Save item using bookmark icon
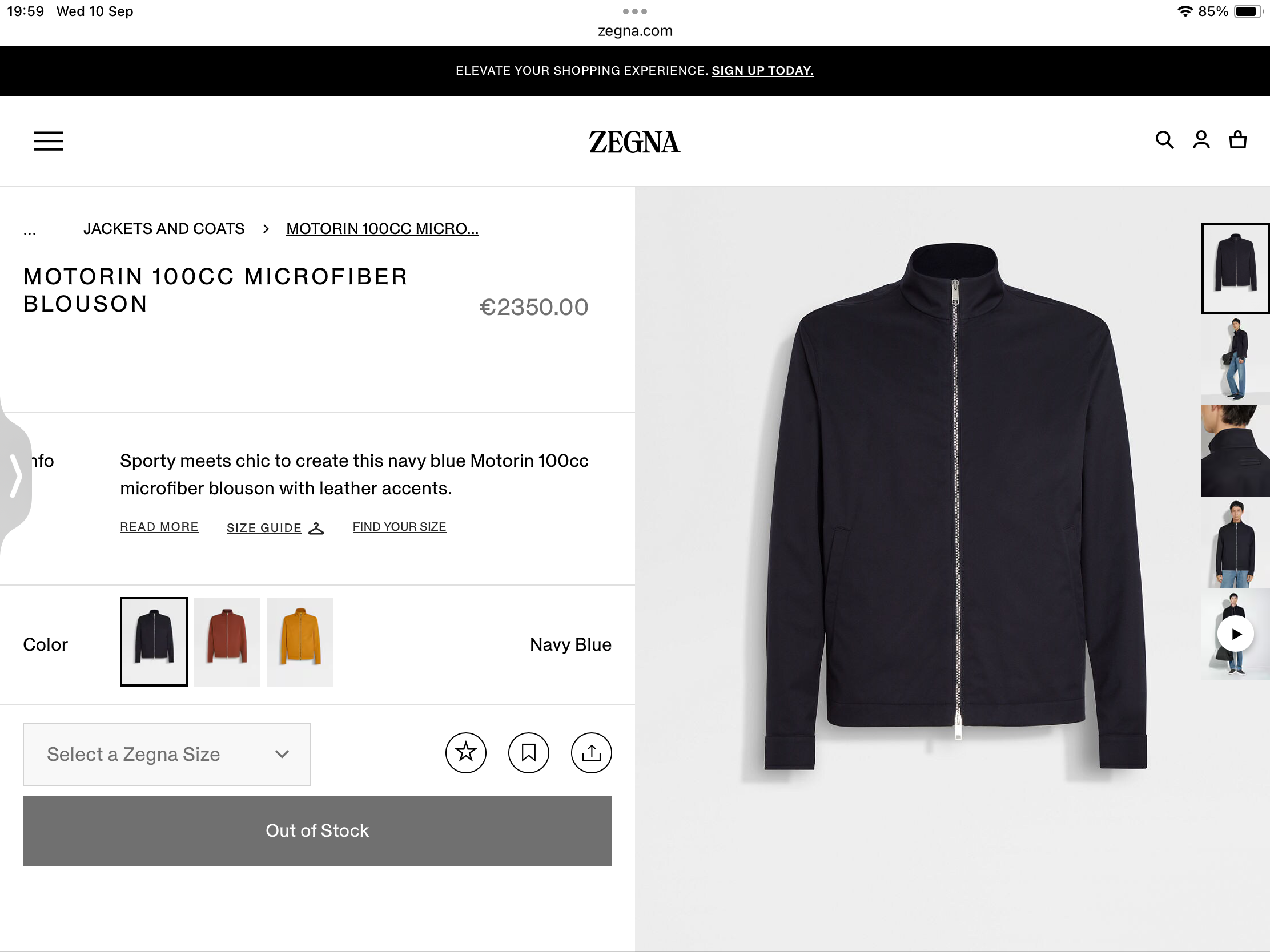Image resolution: width=1270 pixels, height=952 pixels. [x=528, y=753]
